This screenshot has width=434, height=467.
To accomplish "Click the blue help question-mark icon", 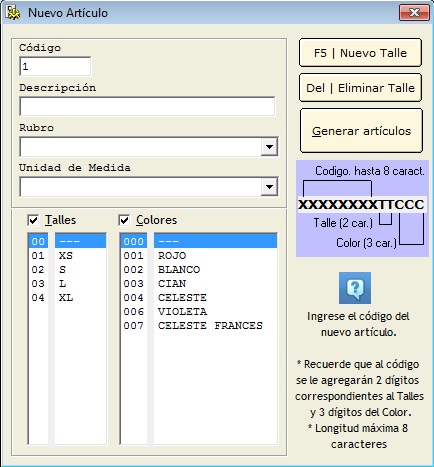I will pyautogui.click(x=355, y=288).
